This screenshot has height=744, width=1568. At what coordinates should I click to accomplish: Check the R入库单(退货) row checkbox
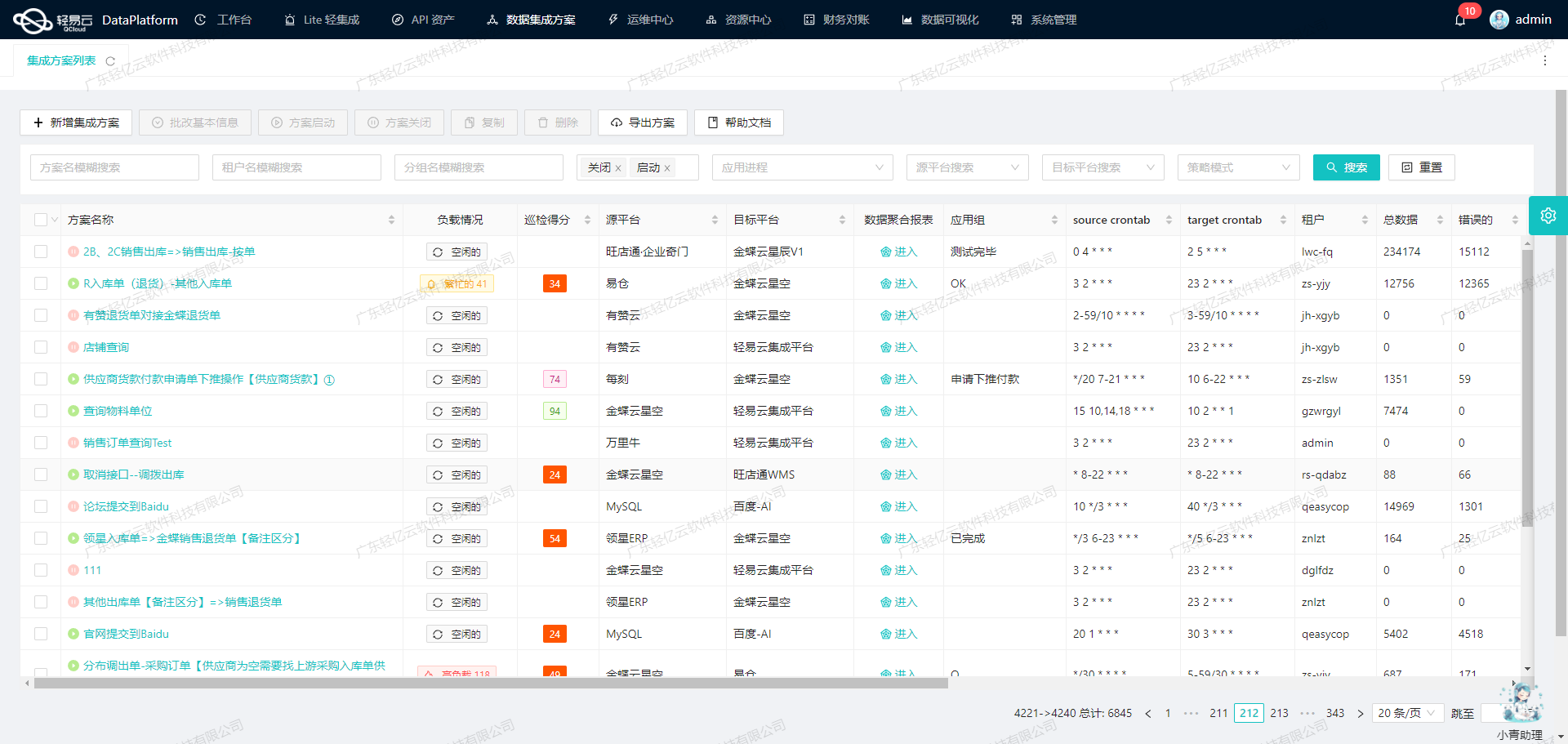pos(41,283)
